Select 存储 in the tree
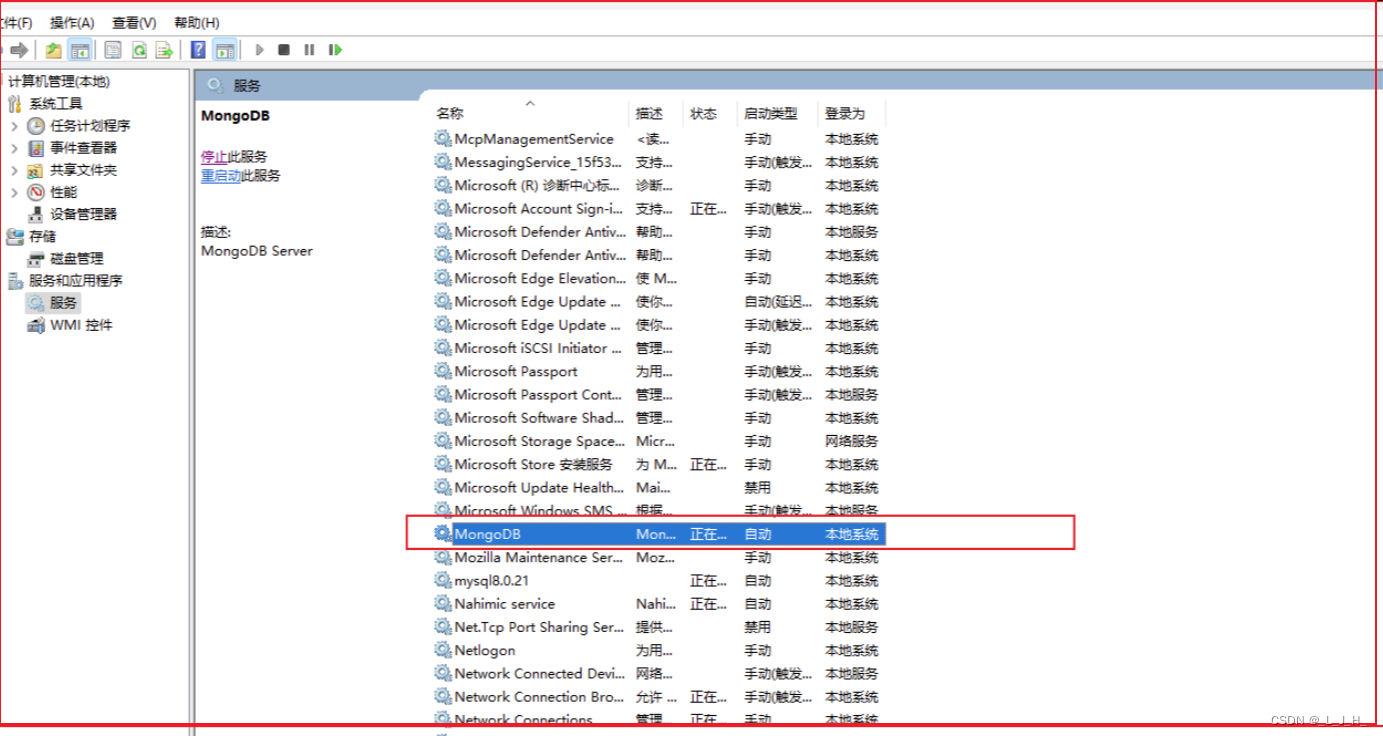This screenshot has height=736, width=1383. (42, 236)
